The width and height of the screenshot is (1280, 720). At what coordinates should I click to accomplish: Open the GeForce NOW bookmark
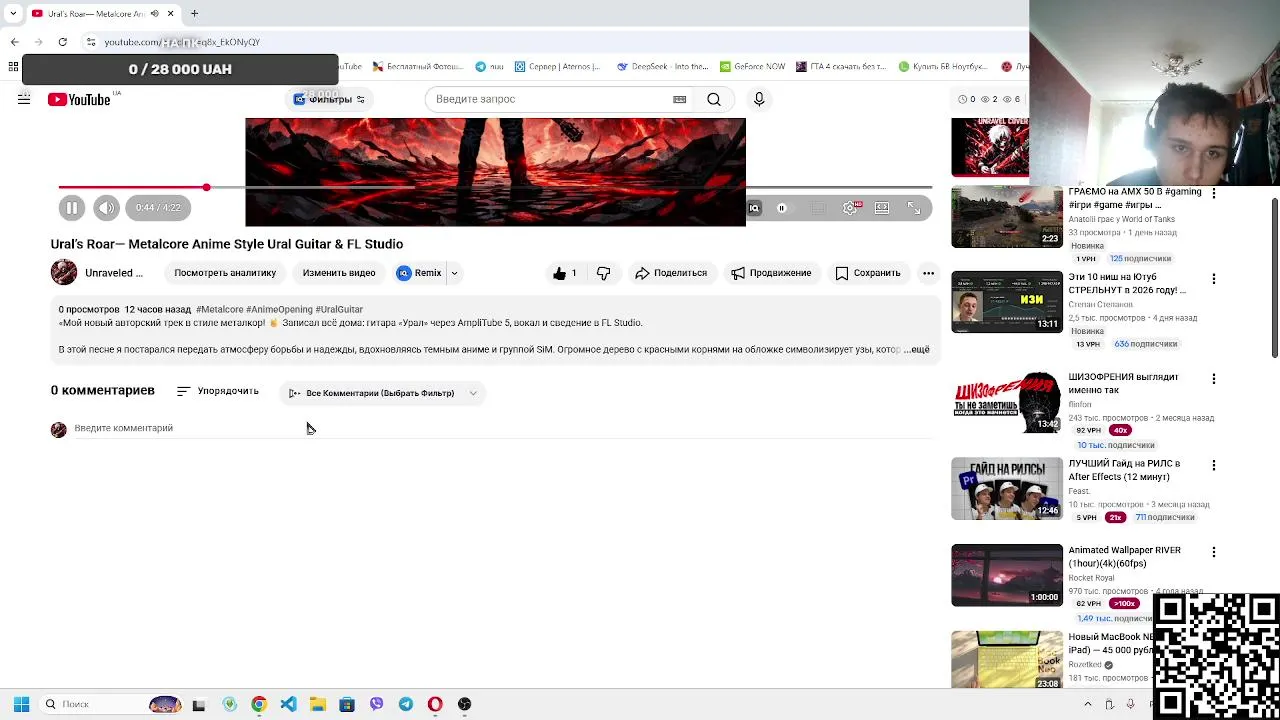[x=753, y=67]
